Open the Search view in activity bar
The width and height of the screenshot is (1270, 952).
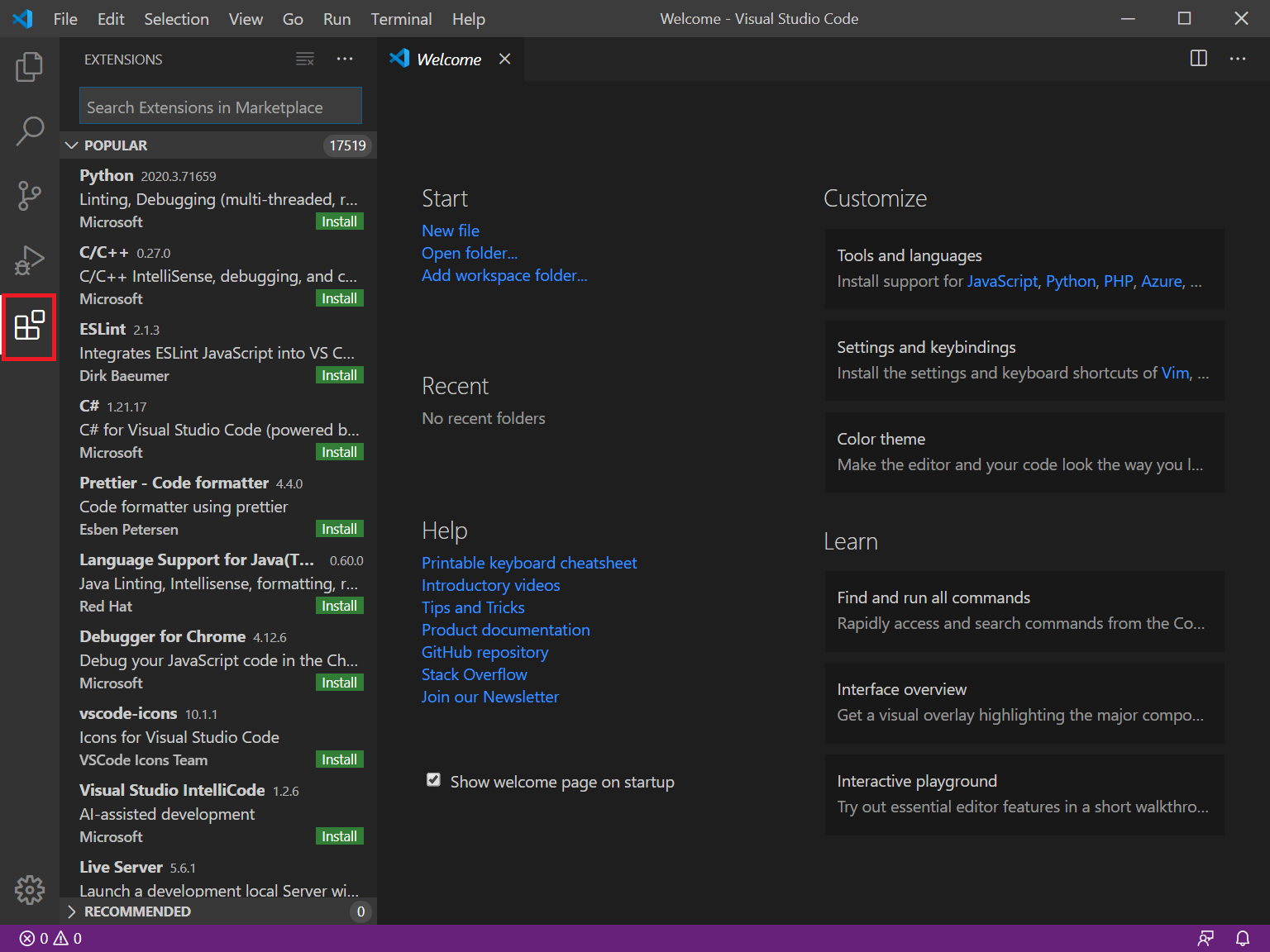[30, 131]
